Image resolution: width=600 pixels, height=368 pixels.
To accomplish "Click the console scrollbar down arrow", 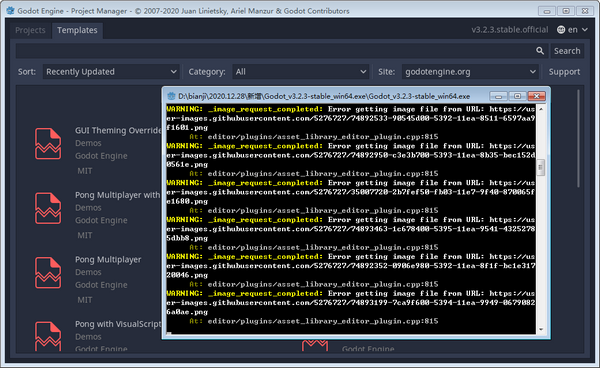I will click(541, 329).
